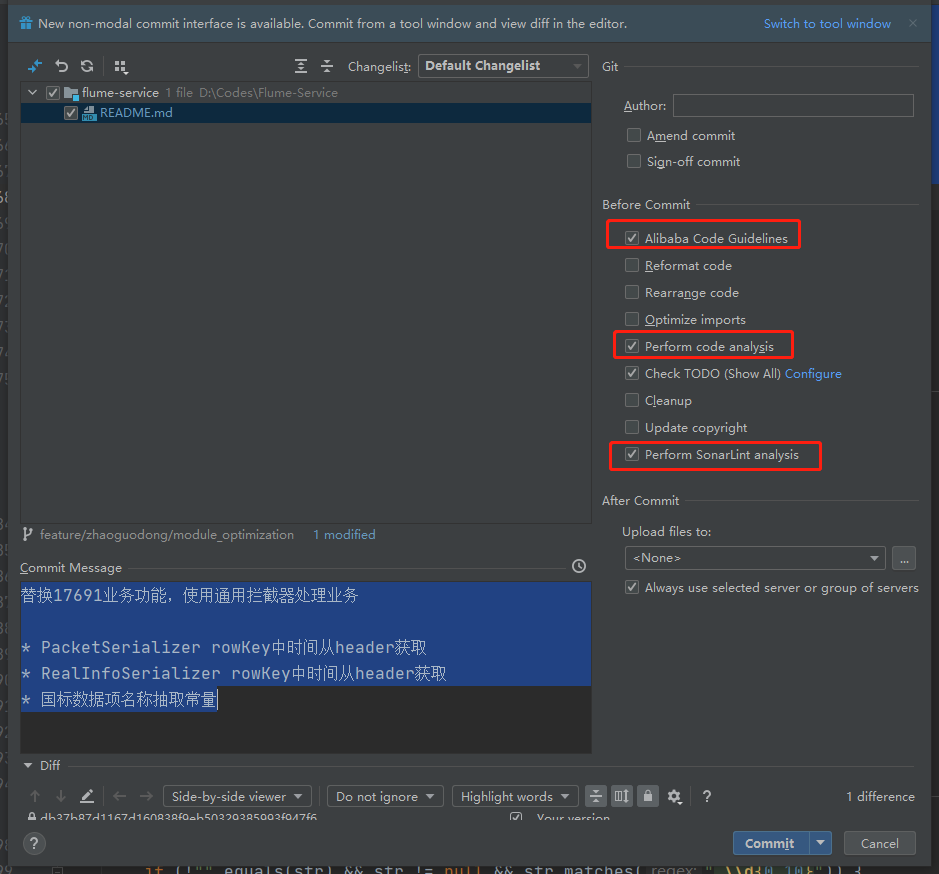Click the gift icon in the notification banner

(x=25, y=23)
